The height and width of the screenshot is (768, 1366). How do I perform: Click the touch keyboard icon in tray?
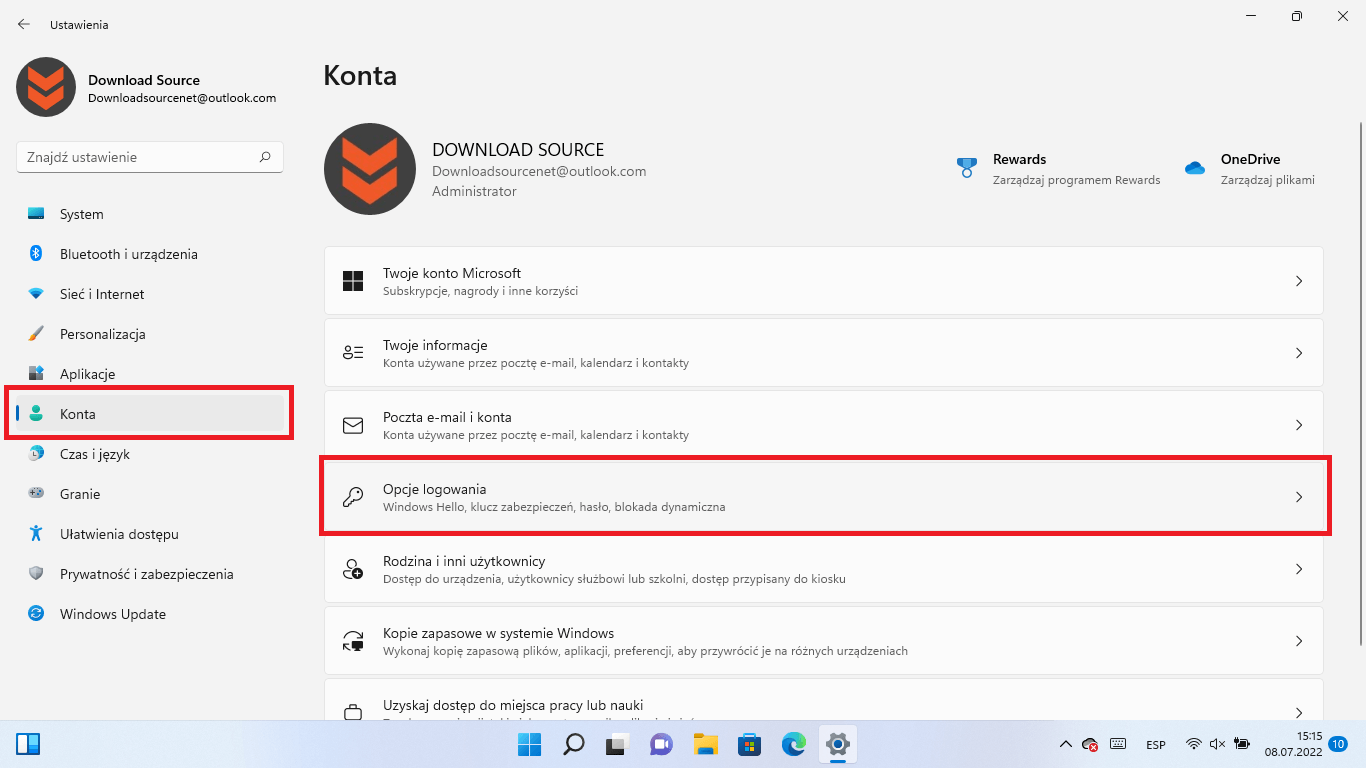coord(1118,744)
